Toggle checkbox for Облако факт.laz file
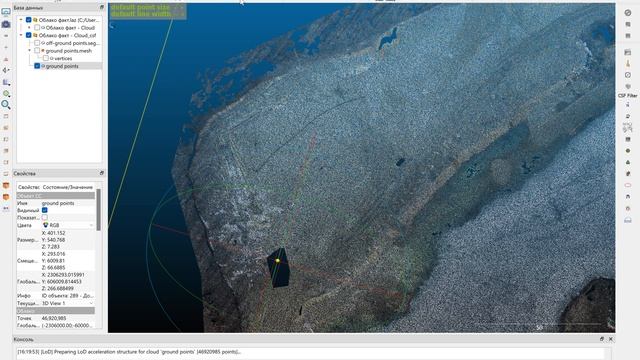The height and width of the screenshot is (360, 640). click(x=29, y=20)
